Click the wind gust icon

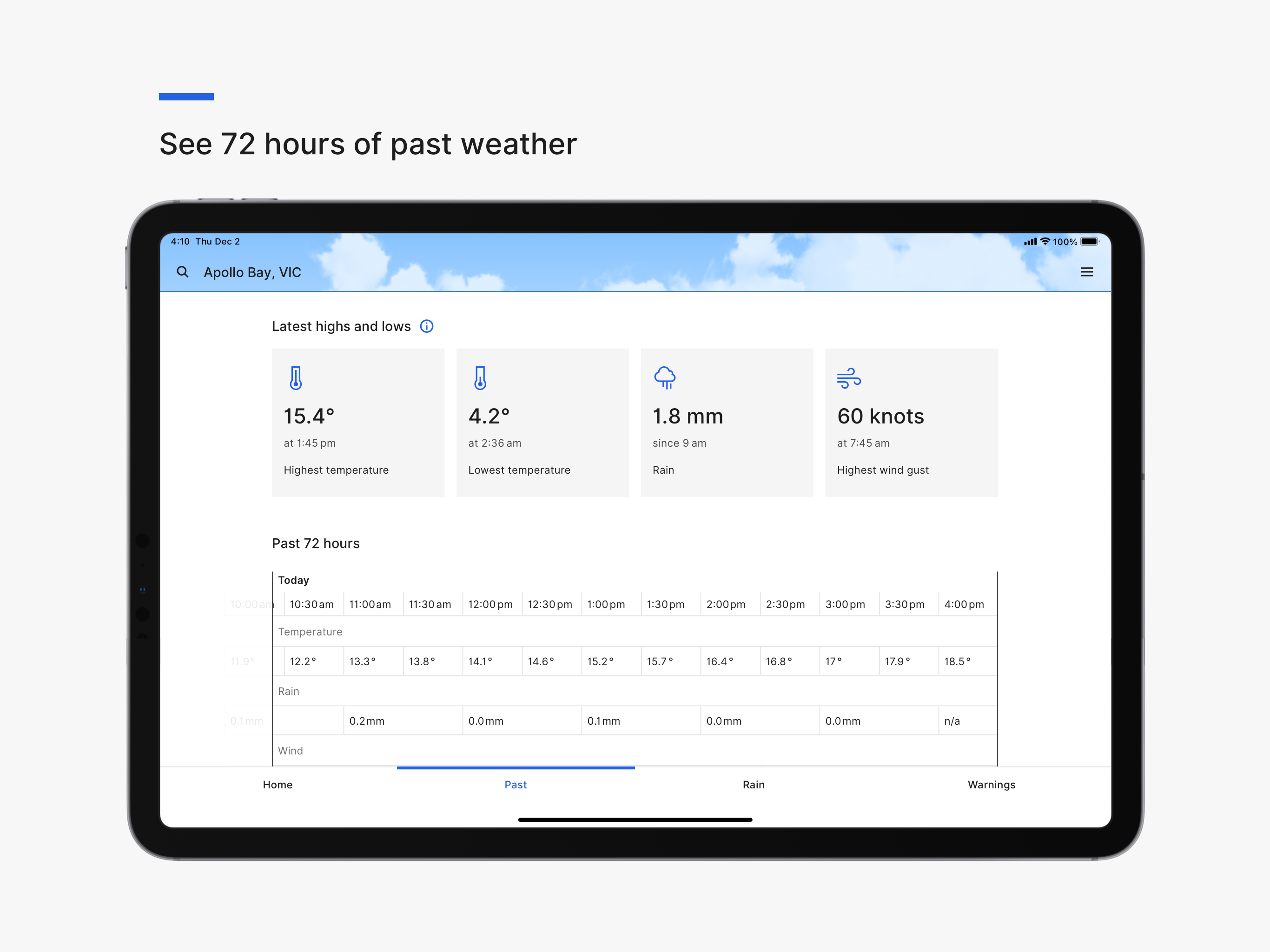848,378
